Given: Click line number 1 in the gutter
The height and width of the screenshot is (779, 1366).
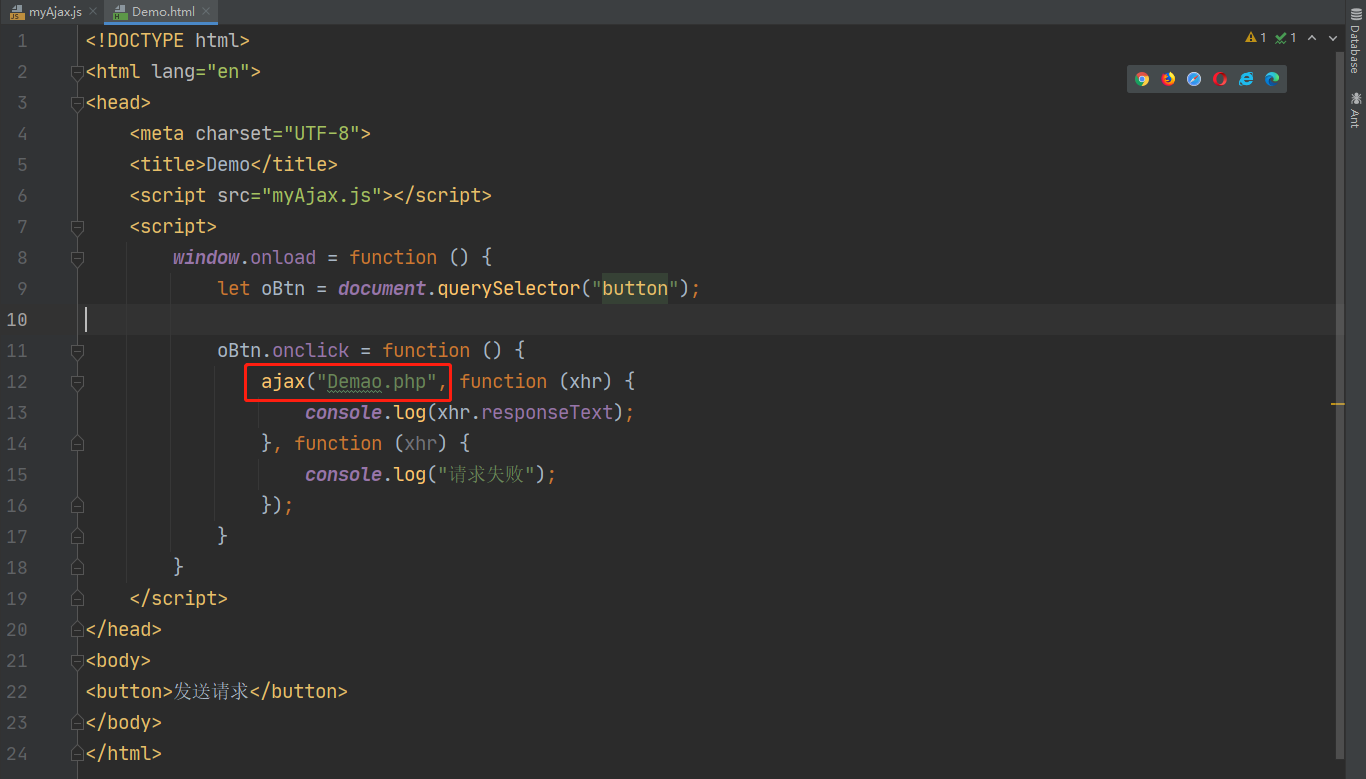Looking at the screenshot, I should [22, 41].
